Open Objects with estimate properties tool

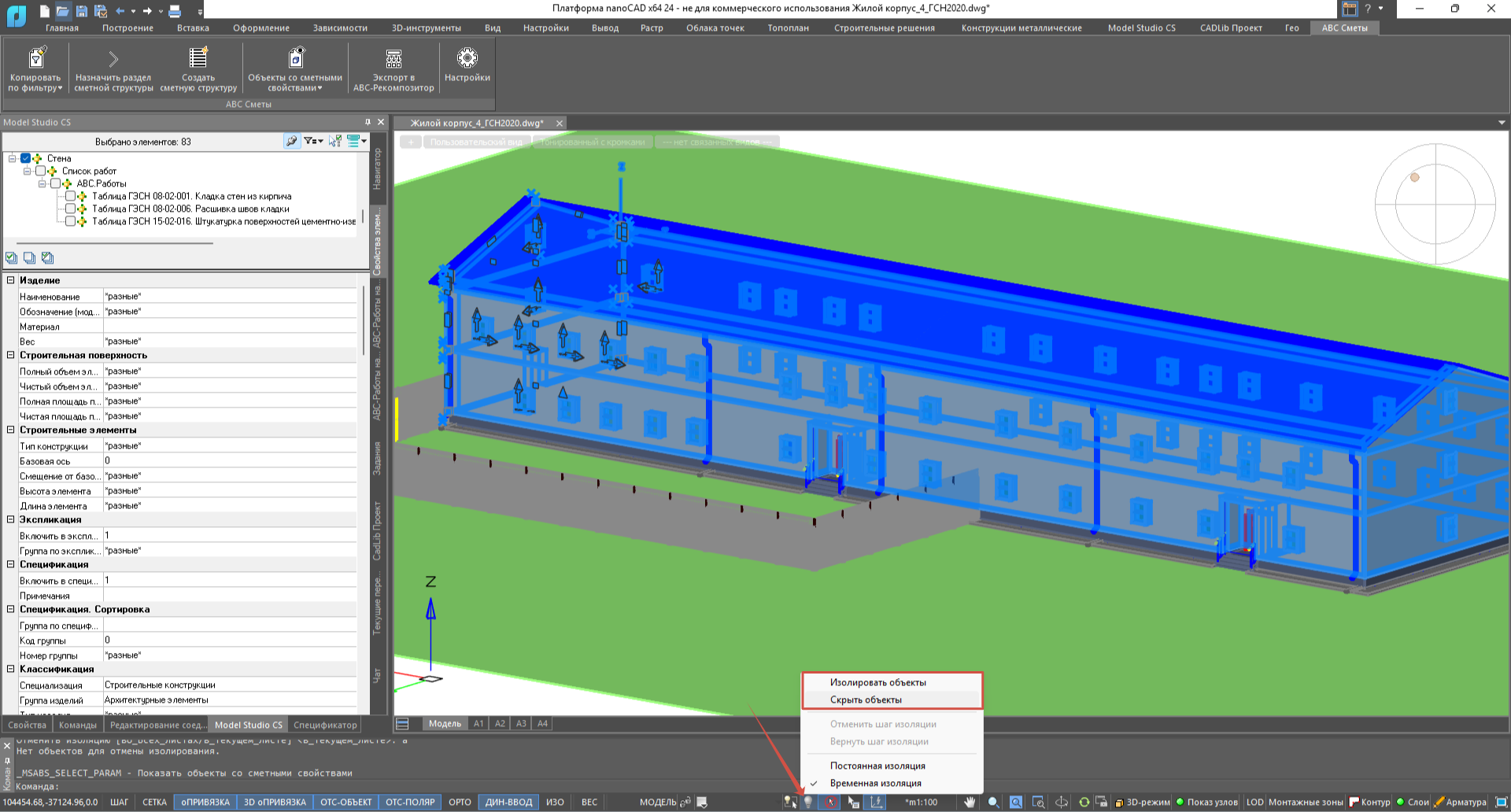pyautogui.click(x=295, y=69)
